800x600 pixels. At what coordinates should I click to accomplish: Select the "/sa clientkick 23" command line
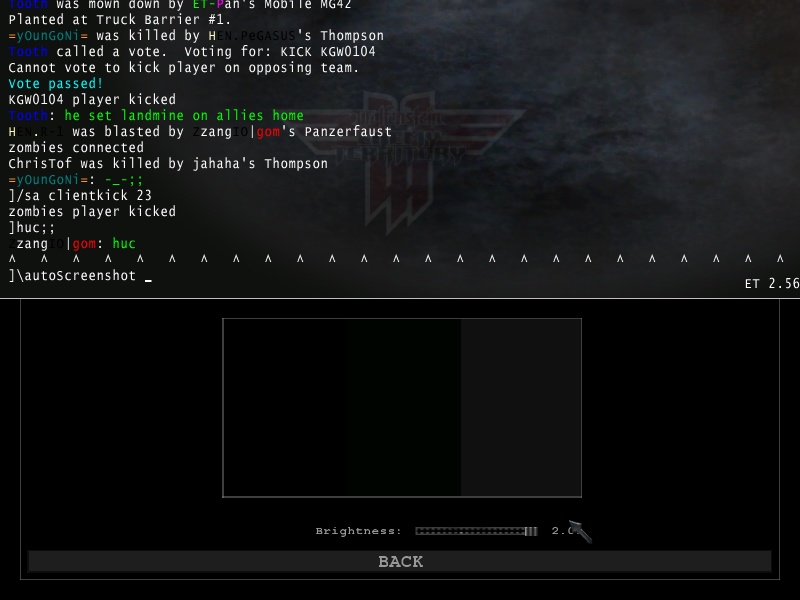point(80,196)
